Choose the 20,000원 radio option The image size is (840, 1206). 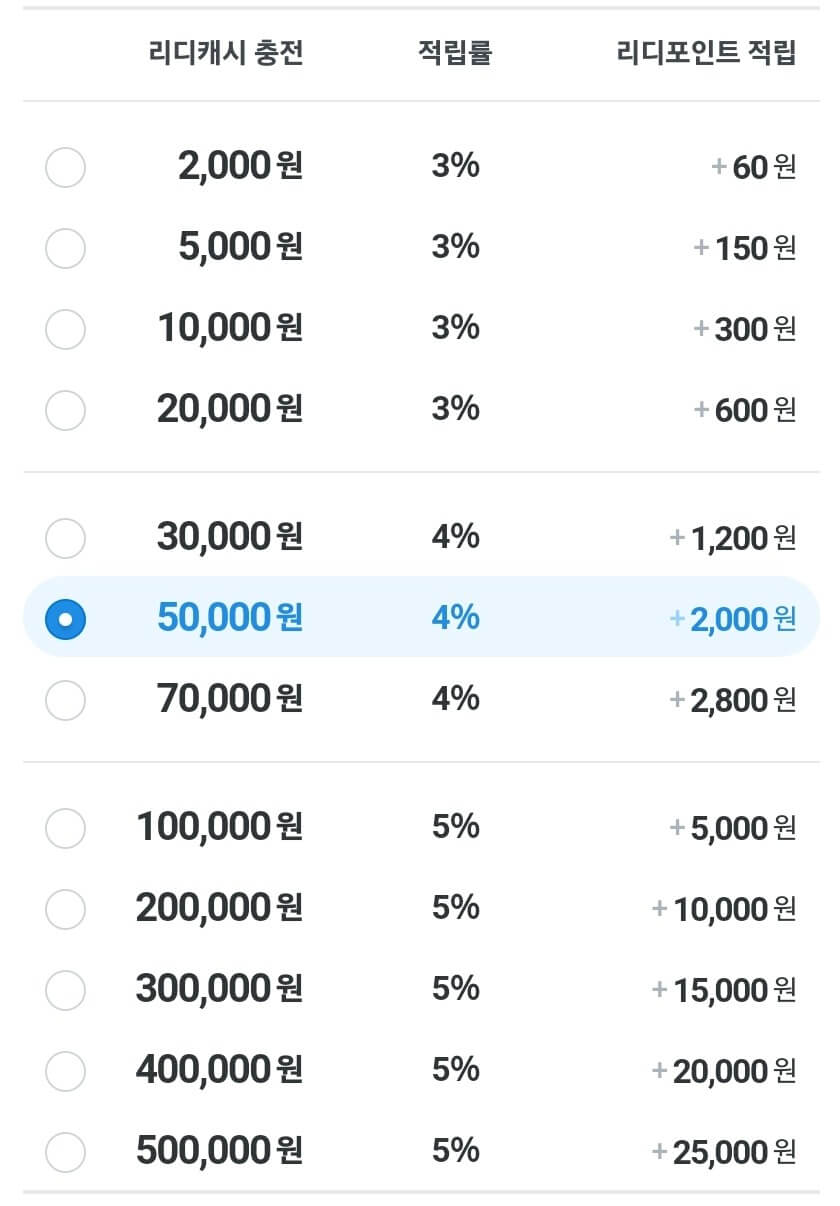tap(66, 410)
